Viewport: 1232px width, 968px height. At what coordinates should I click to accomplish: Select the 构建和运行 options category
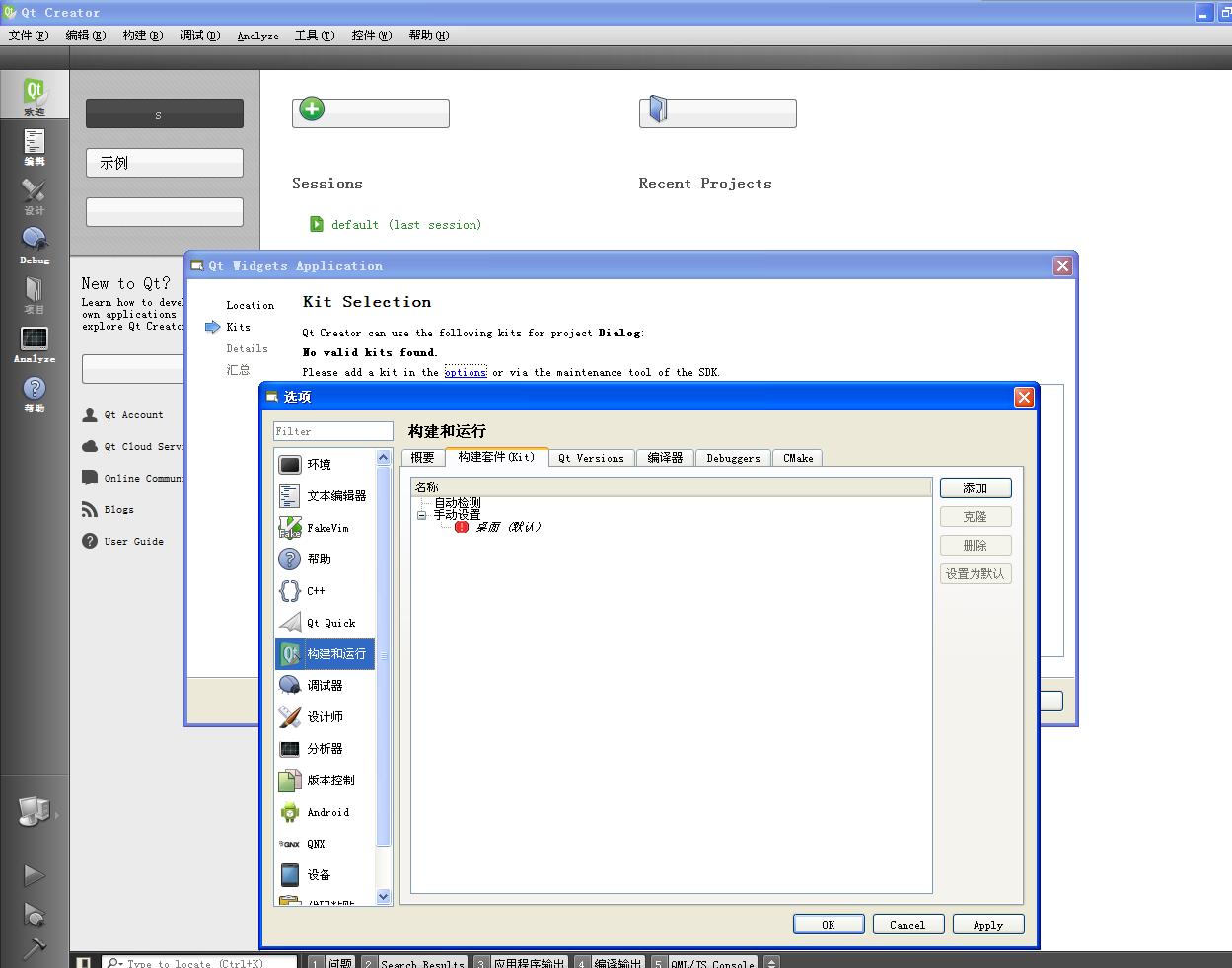coord(325,653)
